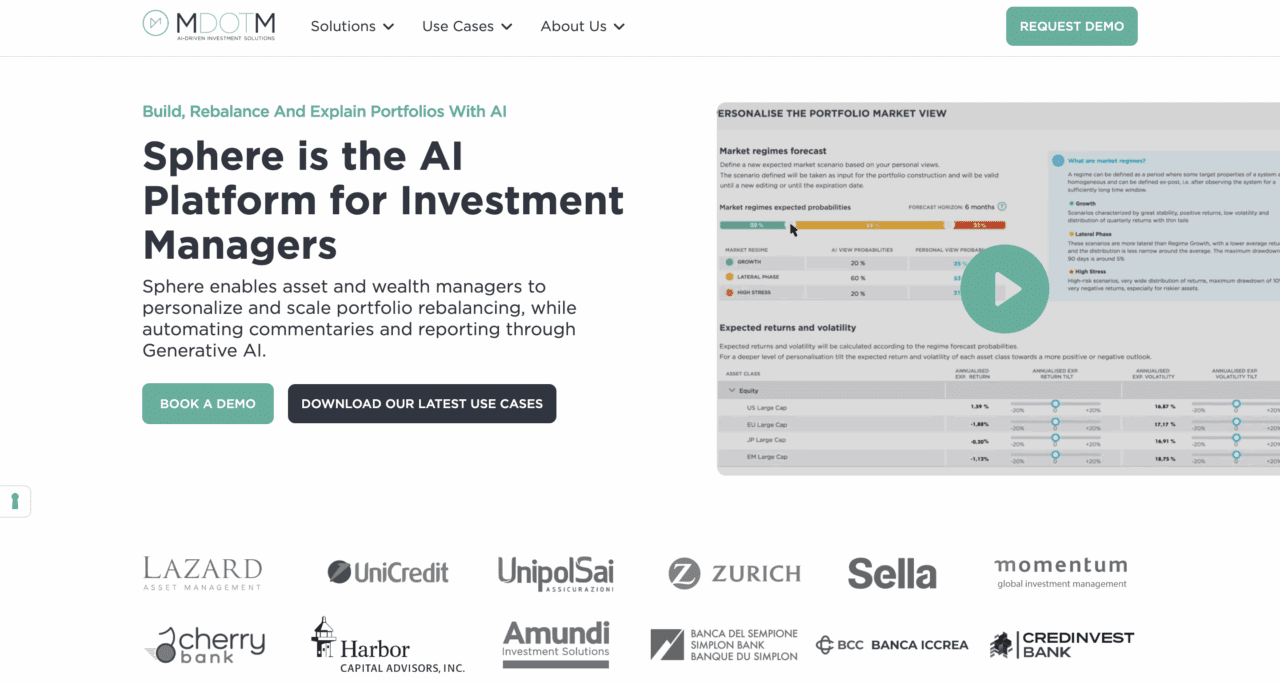
Task: Select the Zurich logo
Action: 735,573
